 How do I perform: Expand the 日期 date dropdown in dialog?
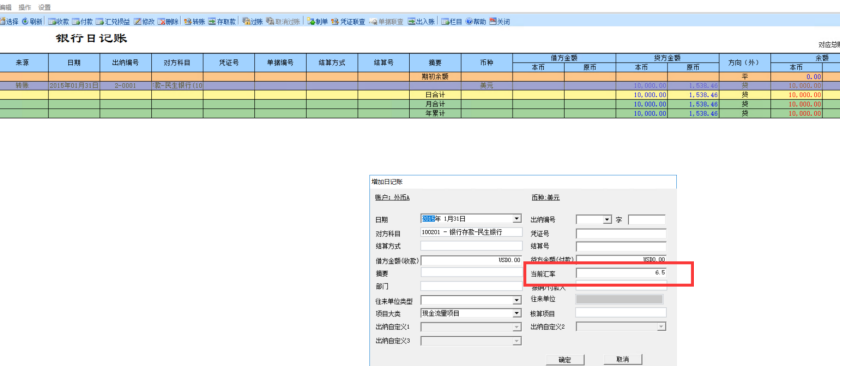(517, 219)
